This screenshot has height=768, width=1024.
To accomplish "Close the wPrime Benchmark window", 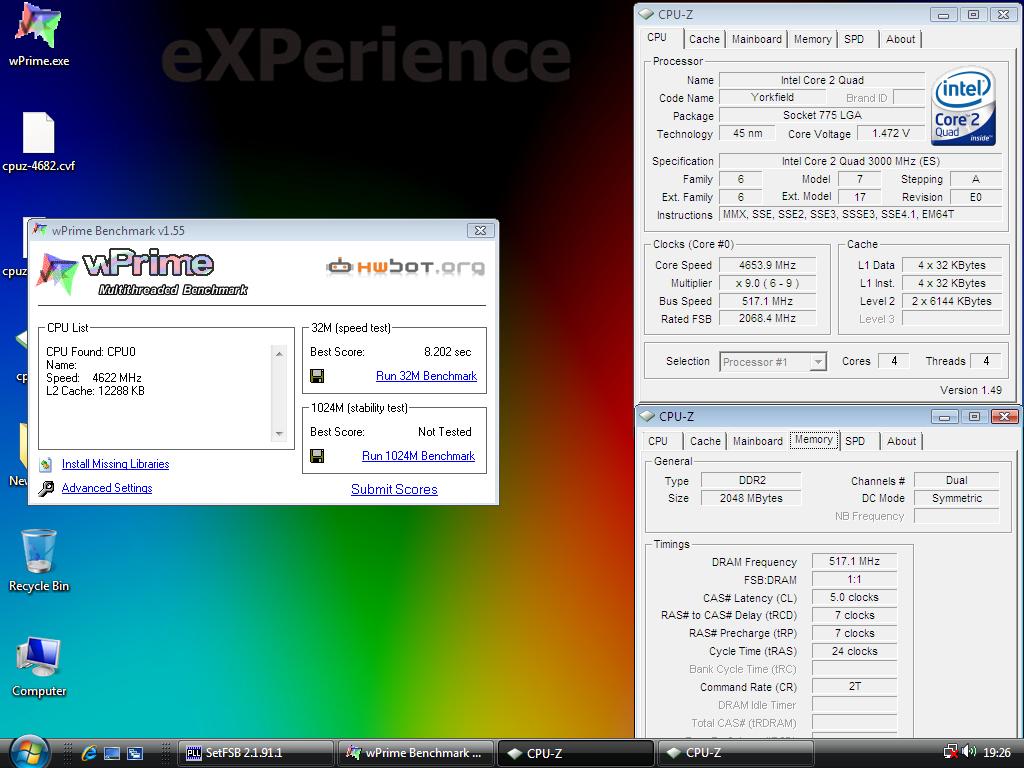I will pos(480,230).
